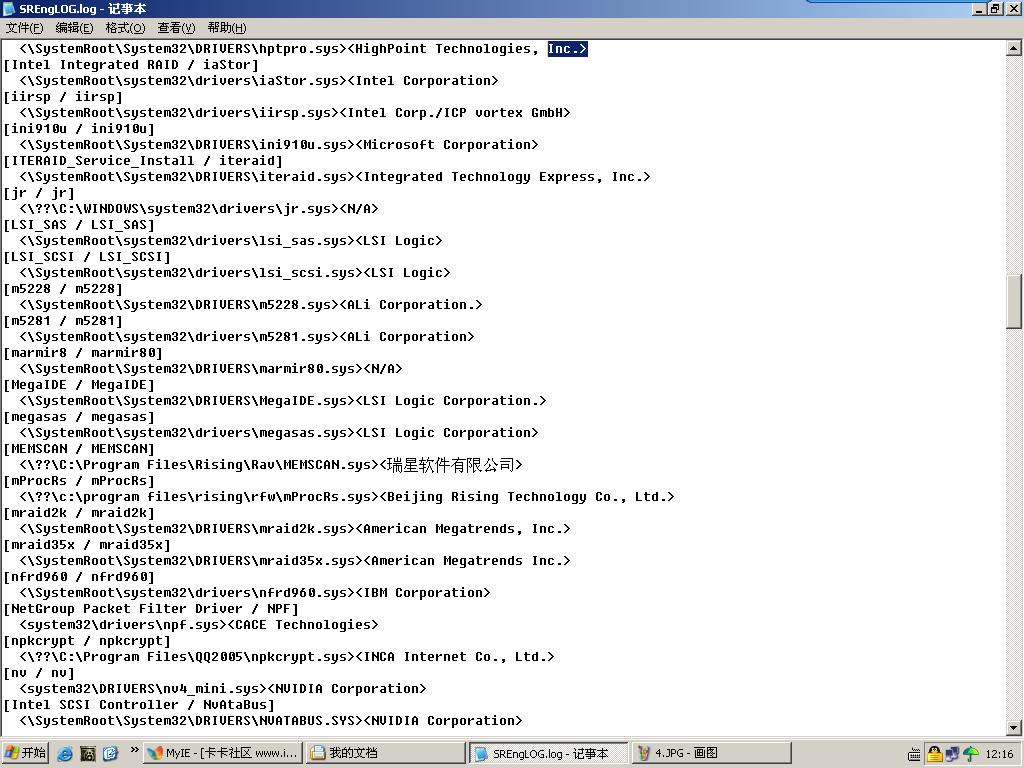This screenshot has width=1024, height=768.
Task: Click the '[megasas / megasas]' line
Action: point(79,417)
